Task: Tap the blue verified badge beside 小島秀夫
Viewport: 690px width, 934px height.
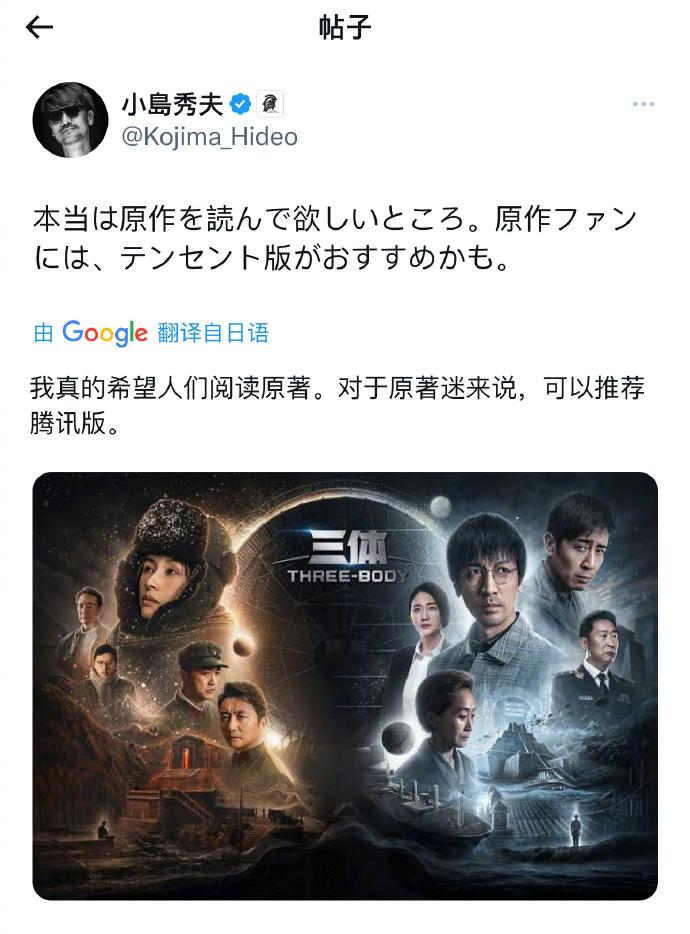Action: click(x=240, y=104)
